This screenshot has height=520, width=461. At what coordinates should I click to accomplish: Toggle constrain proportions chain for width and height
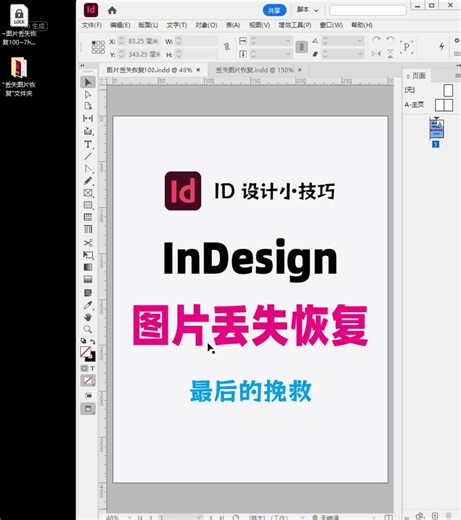[x=227, y=47]
